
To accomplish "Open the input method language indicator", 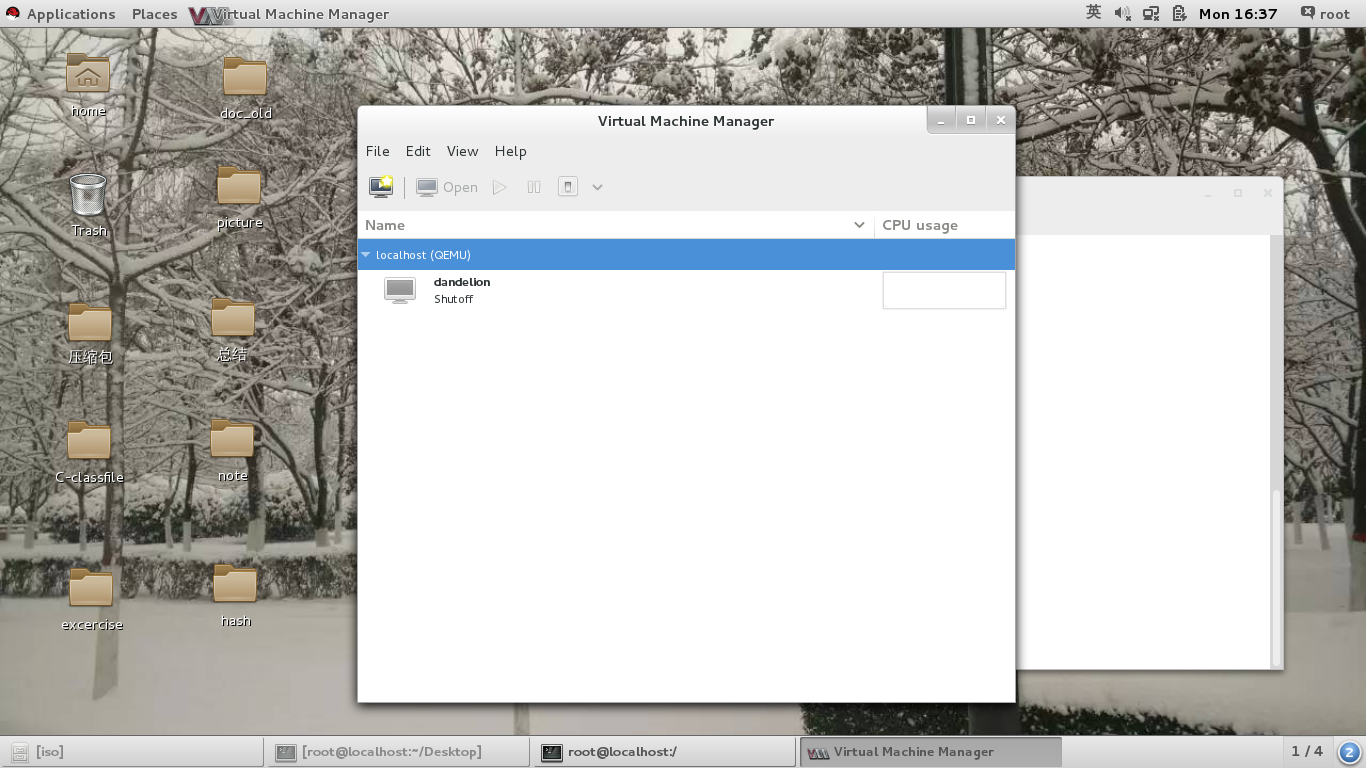I will (1093, 13).
